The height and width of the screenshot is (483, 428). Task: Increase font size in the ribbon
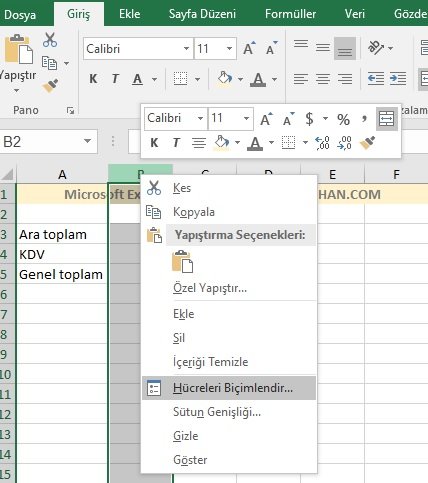tap(249, 48)
